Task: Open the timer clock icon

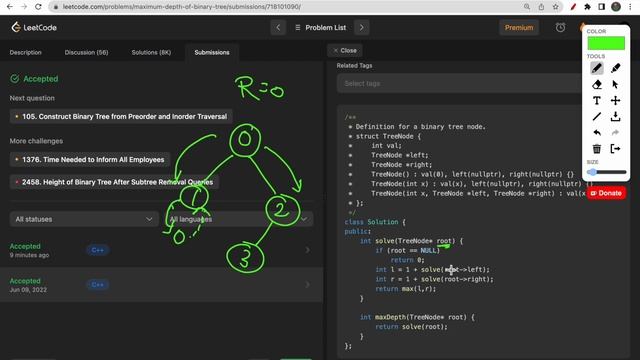Action: [x=560, y=27]
